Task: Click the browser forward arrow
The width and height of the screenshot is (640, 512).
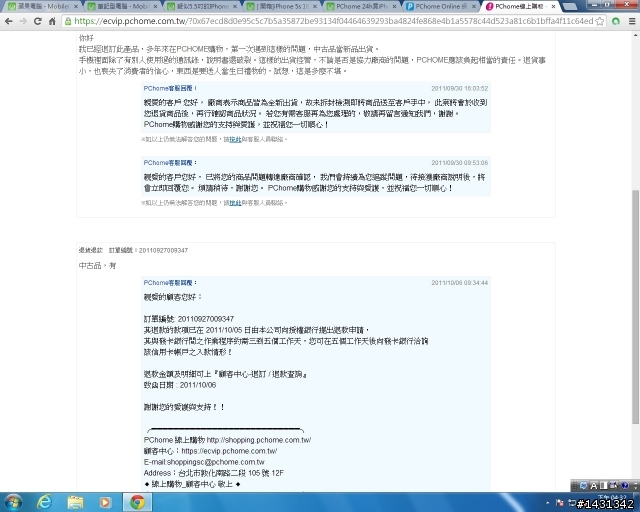Action: 23,21
